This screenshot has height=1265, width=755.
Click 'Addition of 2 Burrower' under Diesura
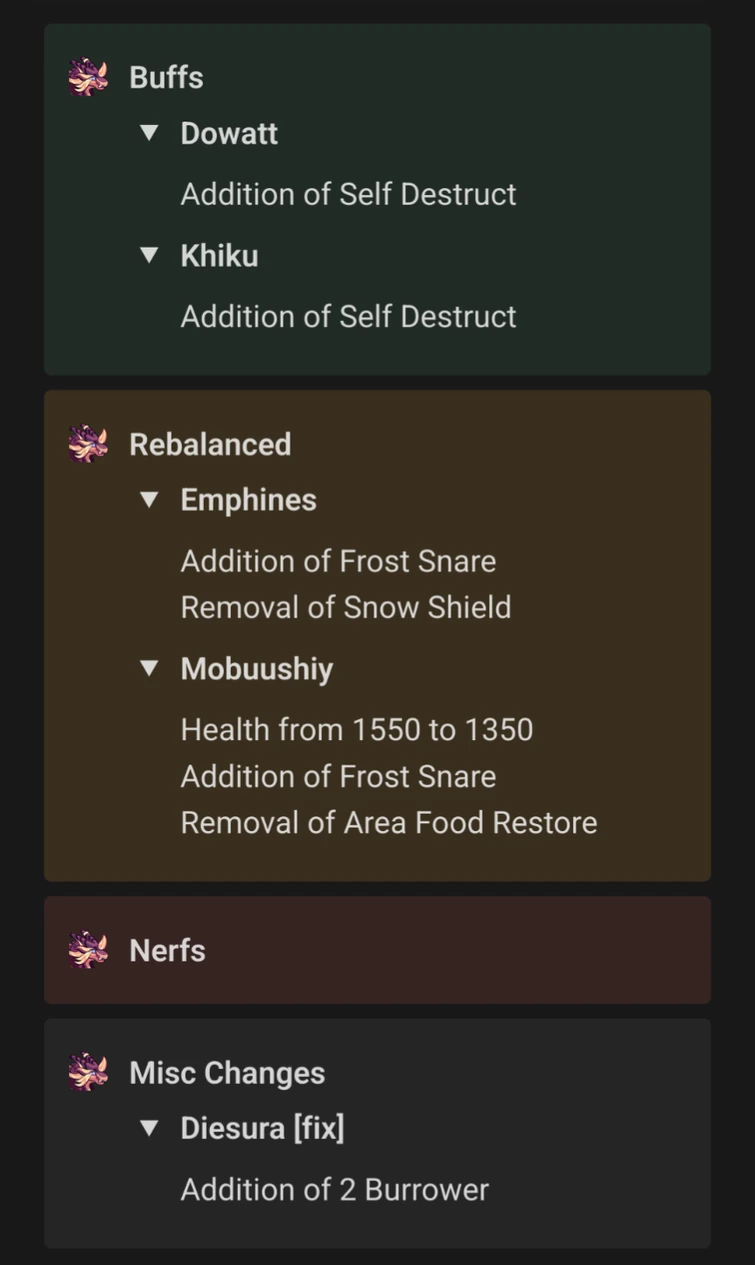[x=334, y=1189]
